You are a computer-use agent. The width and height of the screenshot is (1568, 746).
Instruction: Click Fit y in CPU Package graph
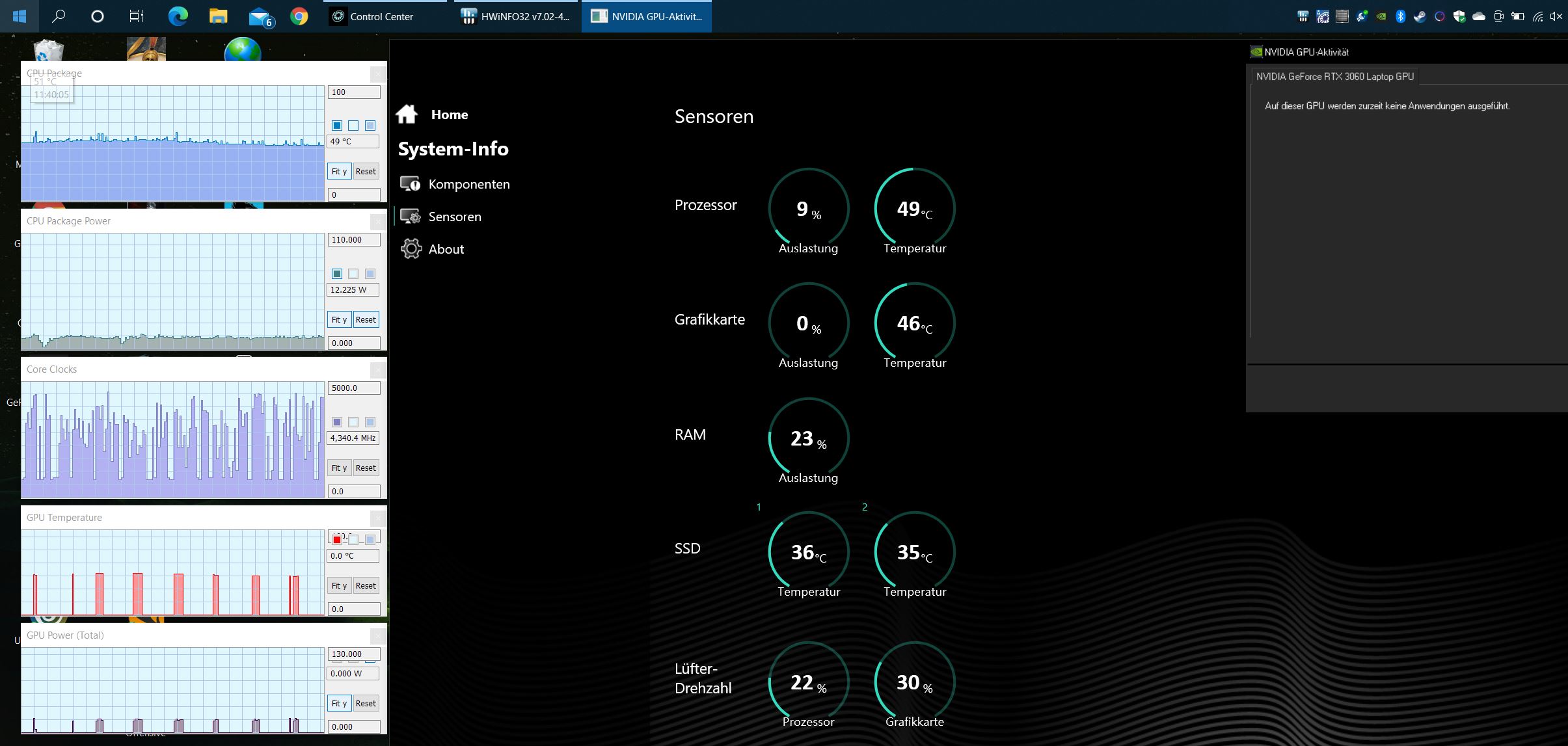[x=339, y=171]
